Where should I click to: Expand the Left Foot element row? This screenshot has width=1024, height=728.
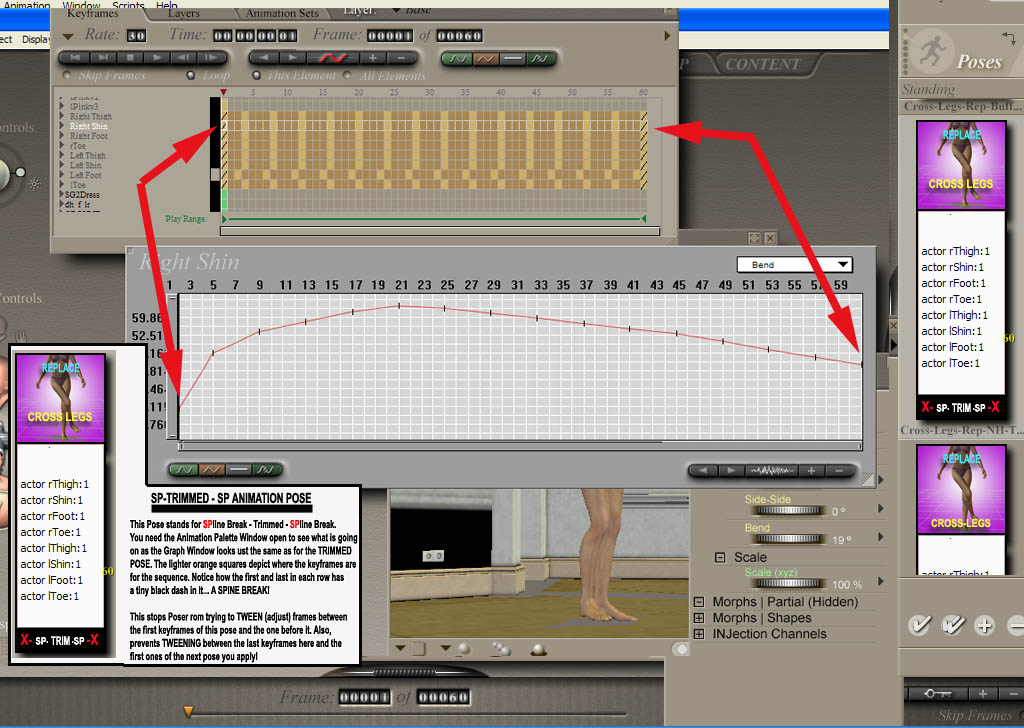point(62,175)
